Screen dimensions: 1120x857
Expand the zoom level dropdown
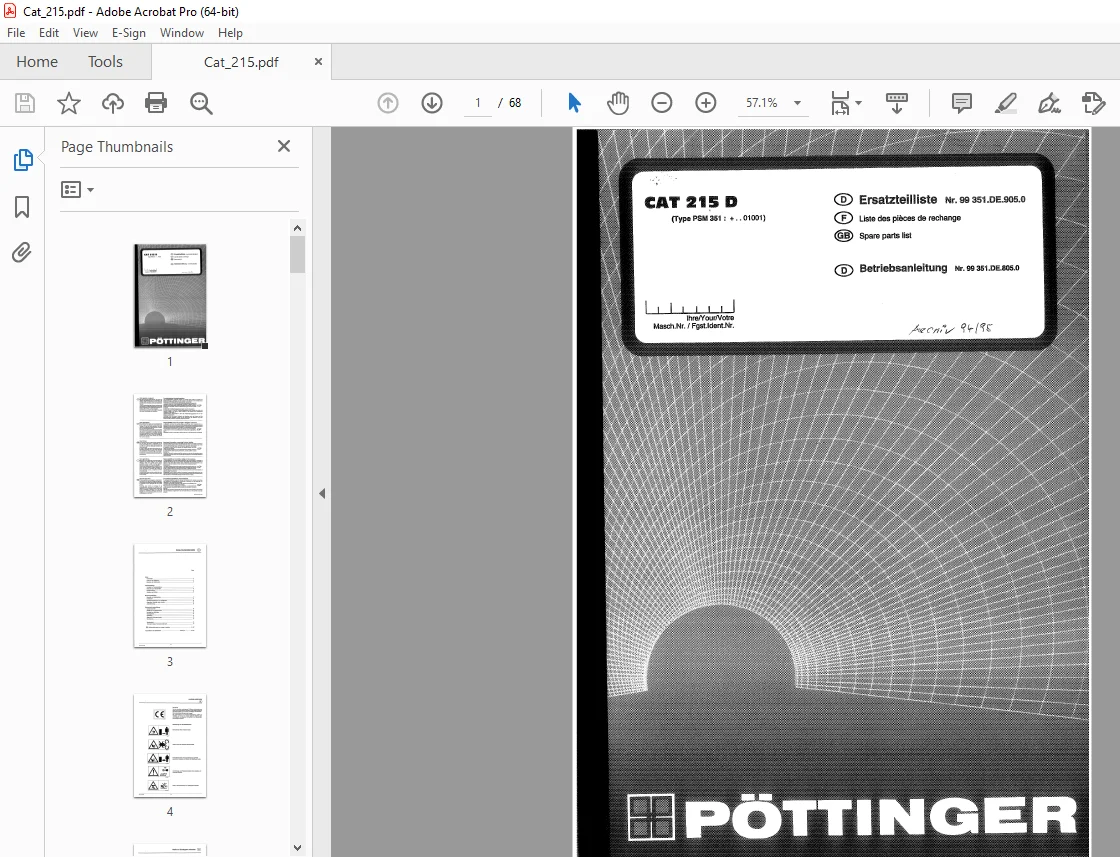[797, 103]
